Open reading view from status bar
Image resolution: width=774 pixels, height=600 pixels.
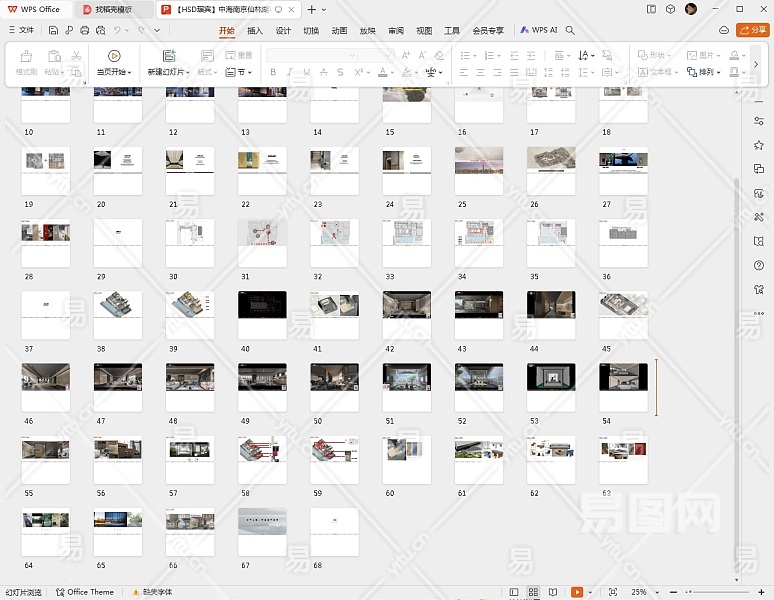[554, 592]
